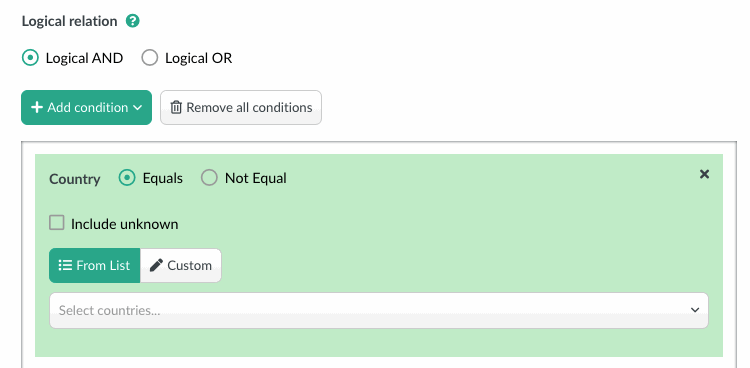The width and height of the screenshot is (750, 368).
Task: Select the Logical OR radio button
Action: point(150,58)
